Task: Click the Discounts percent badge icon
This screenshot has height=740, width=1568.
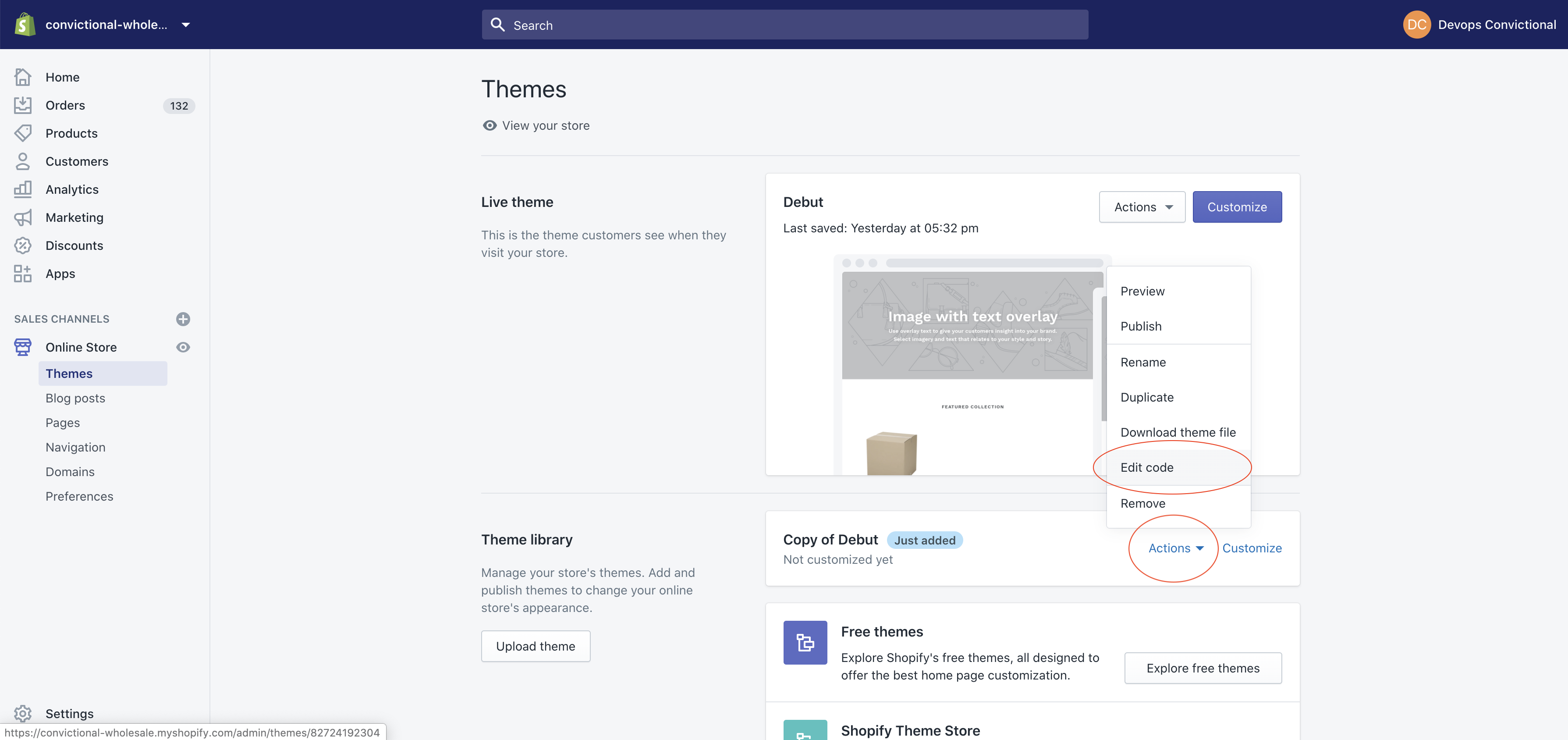Action: 22,245
